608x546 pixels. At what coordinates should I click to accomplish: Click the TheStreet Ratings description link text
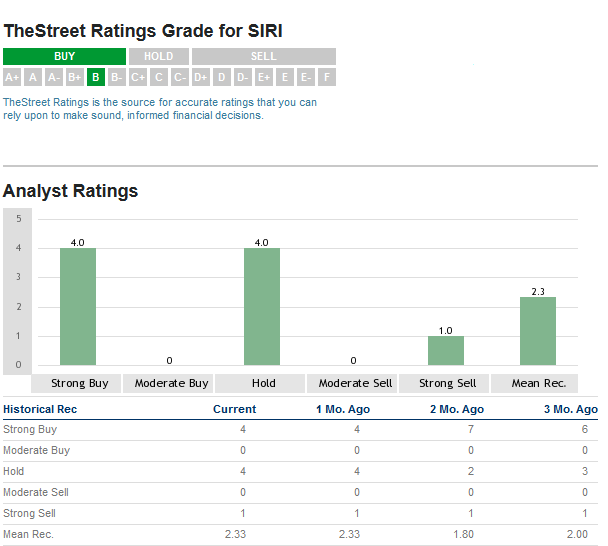(x=160, y=109)
